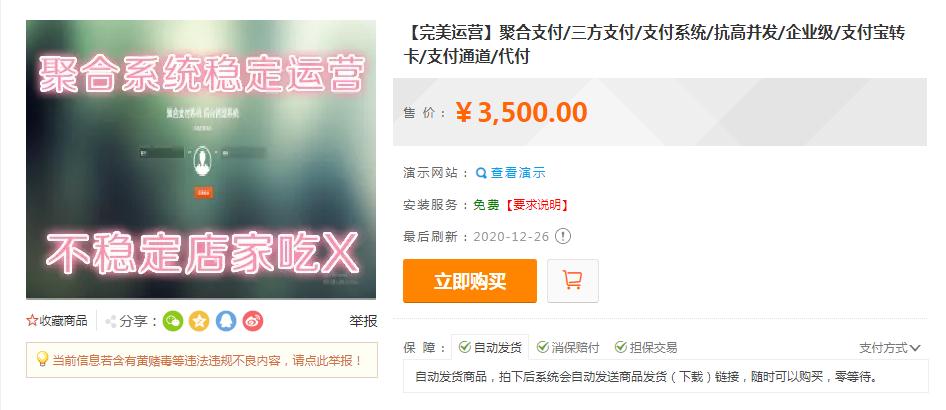946x410 pixels.
Task: Click the lightbulb icon in the report notice
Action: pyautogui.click(x=42, y=360)
